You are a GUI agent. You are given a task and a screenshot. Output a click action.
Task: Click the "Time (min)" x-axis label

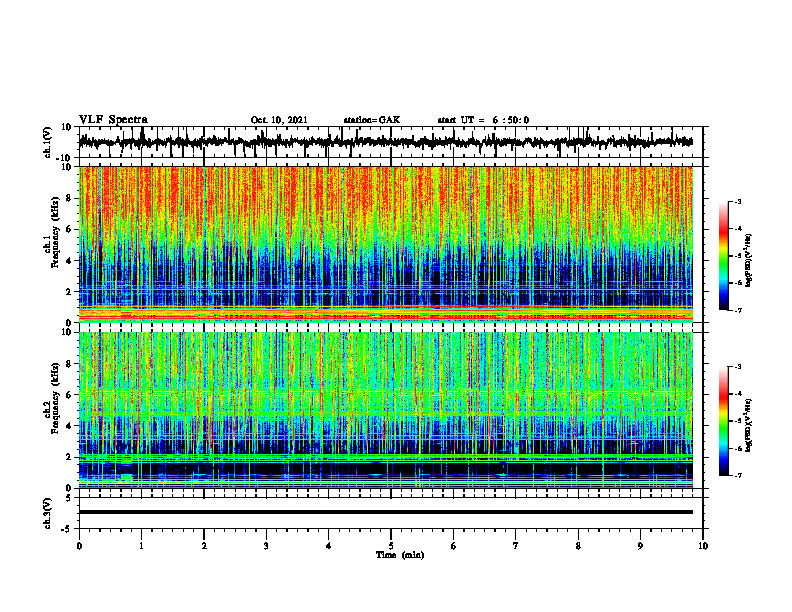pyautogui.click(x=400, y=555)
